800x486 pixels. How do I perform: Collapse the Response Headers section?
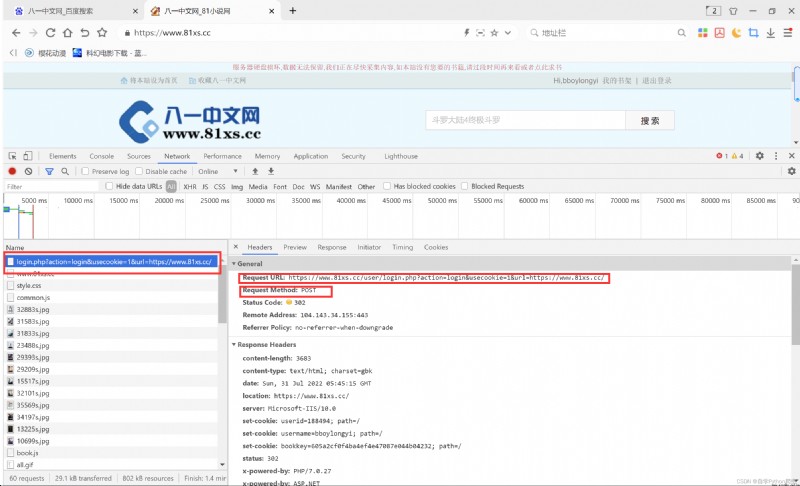point(234,345)
